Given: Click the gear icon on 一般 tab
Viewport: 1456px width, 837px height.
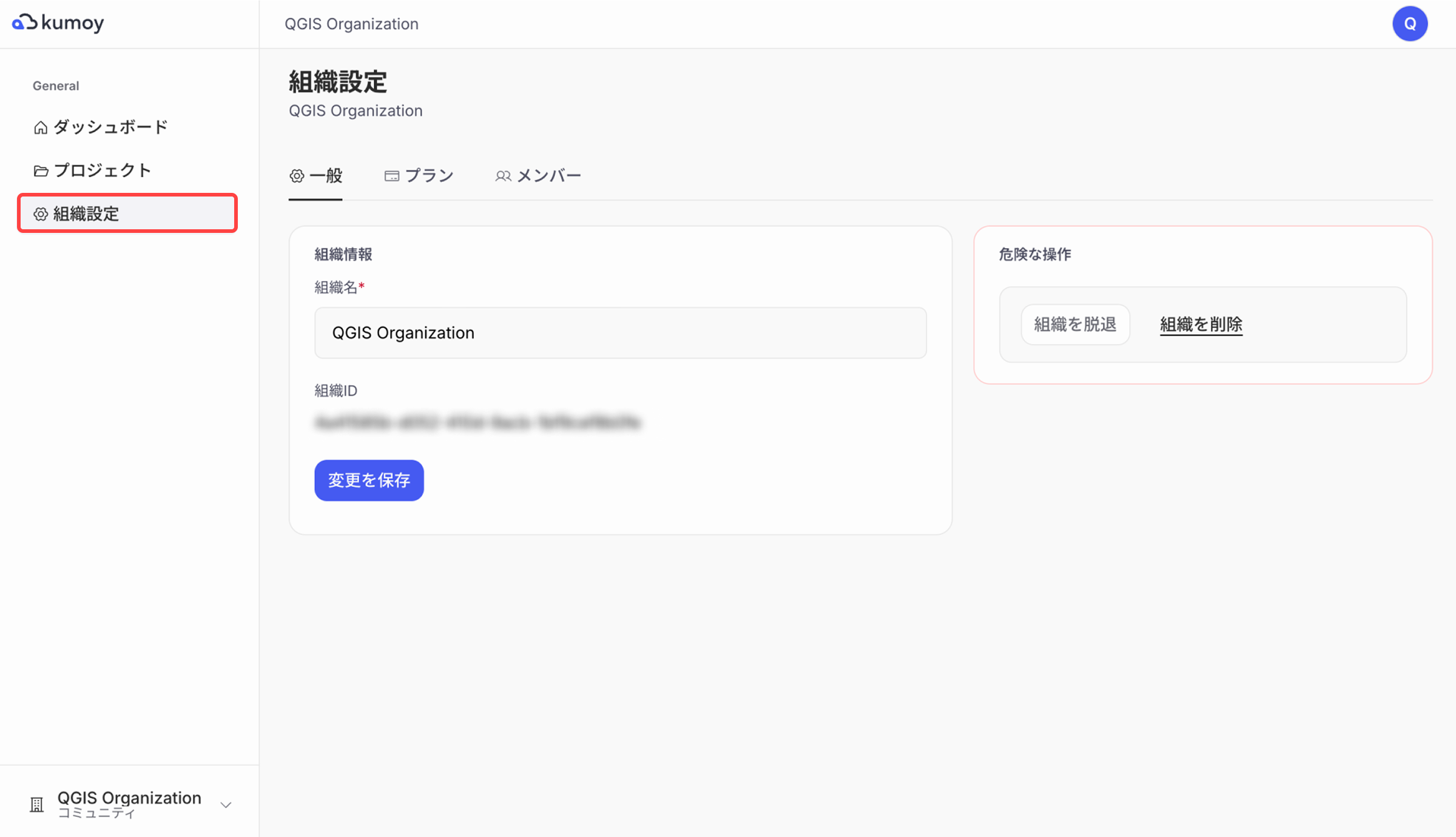Looking at the screenshot, I should point(297,176).
